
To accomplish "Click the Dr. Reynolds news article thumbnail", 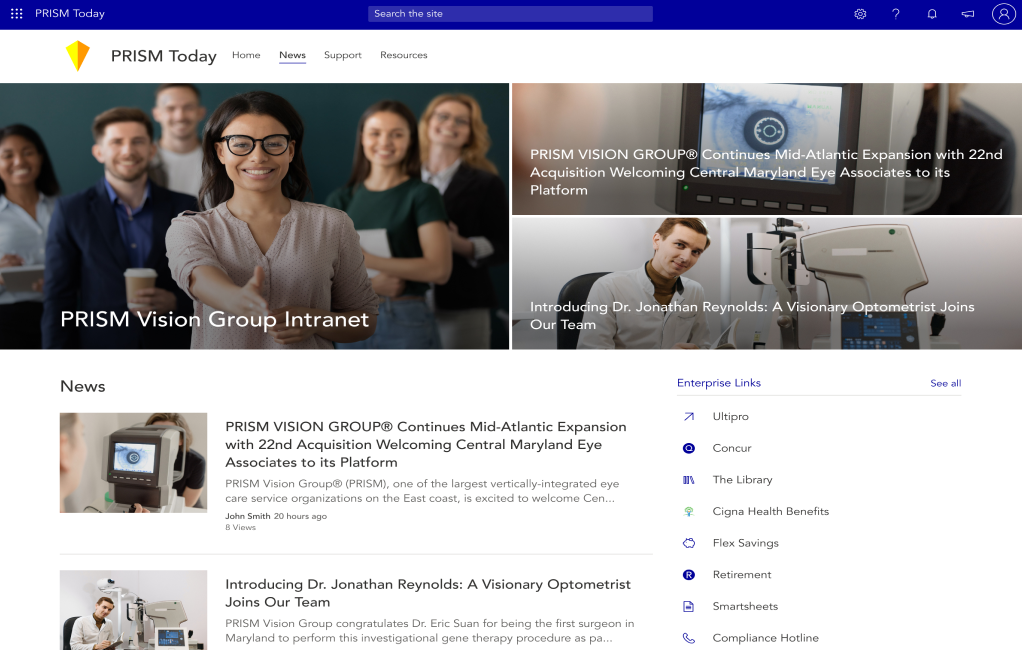I will (134, 610).
